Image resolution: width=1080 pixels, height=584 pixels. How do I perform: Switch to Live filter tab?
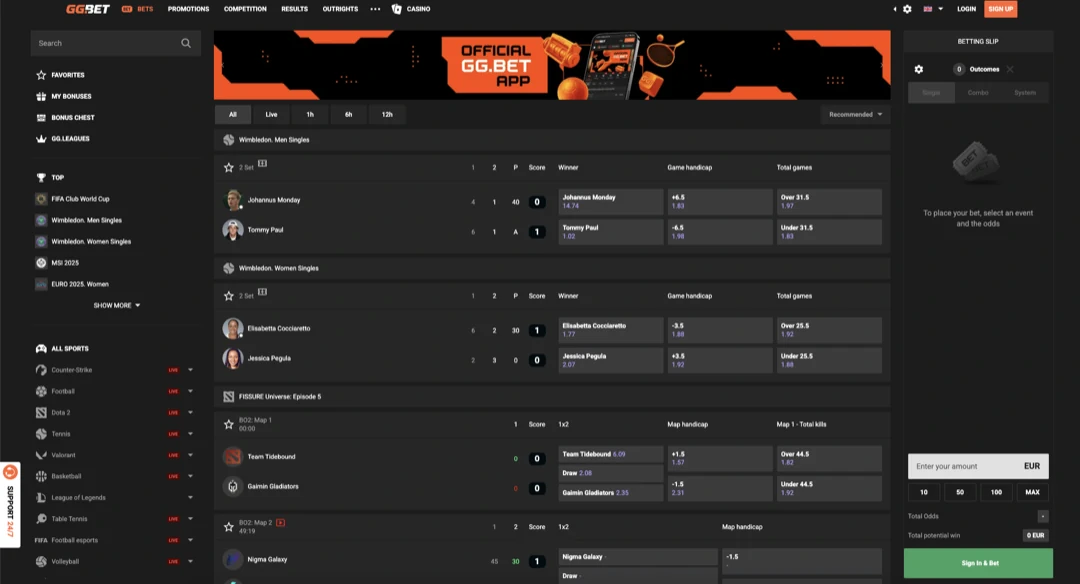pos(271,114)
